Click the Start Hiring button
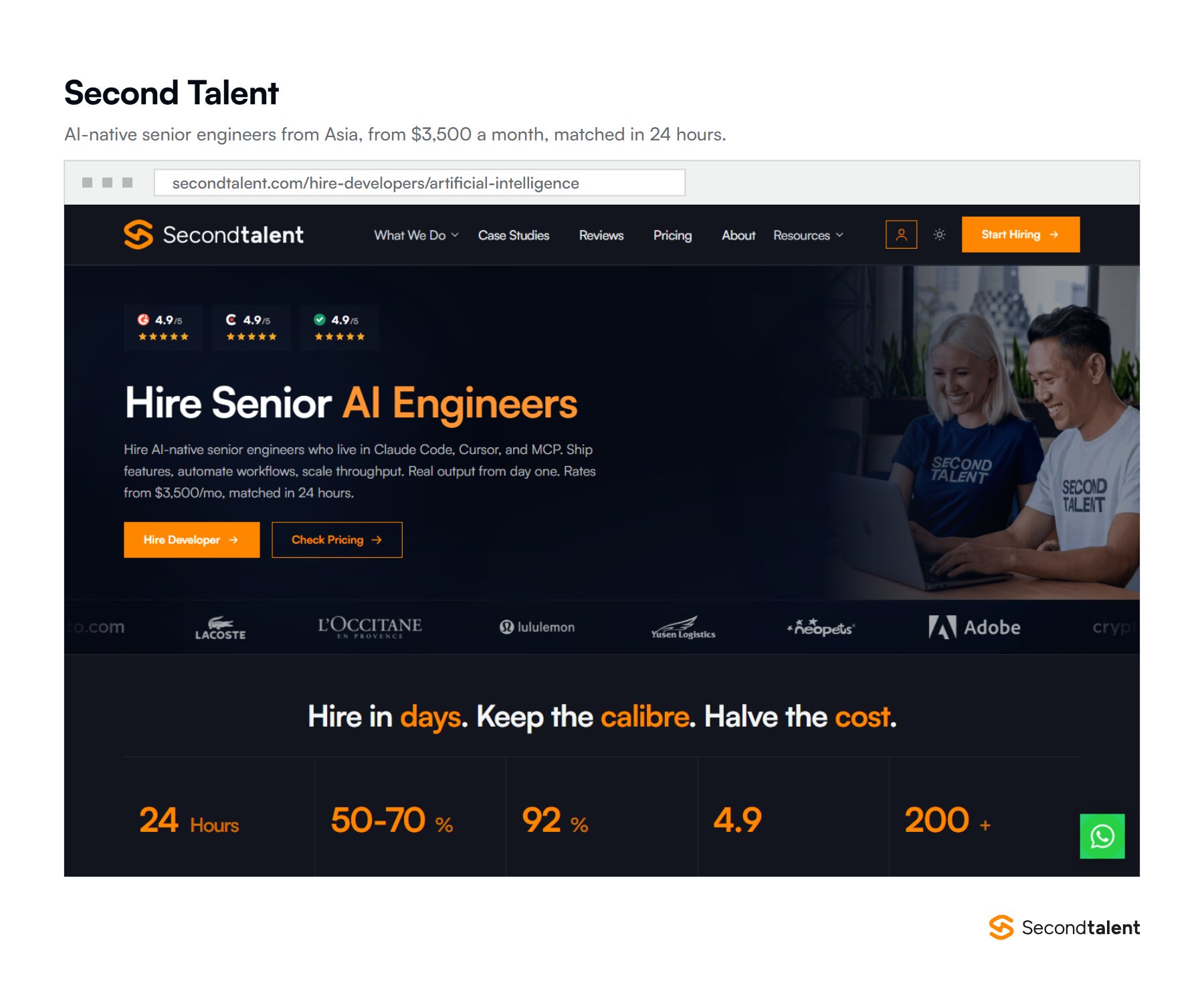This screenshot has height=999, width=1204. pyautogui.click(x=1021, y=235)
